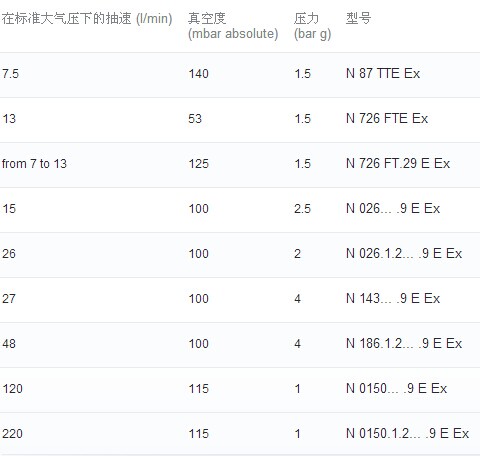The width and height of the screenshot is (480, 456).
Task: Open model N 0150... .9 E Ex
Action: click(396, 389)
